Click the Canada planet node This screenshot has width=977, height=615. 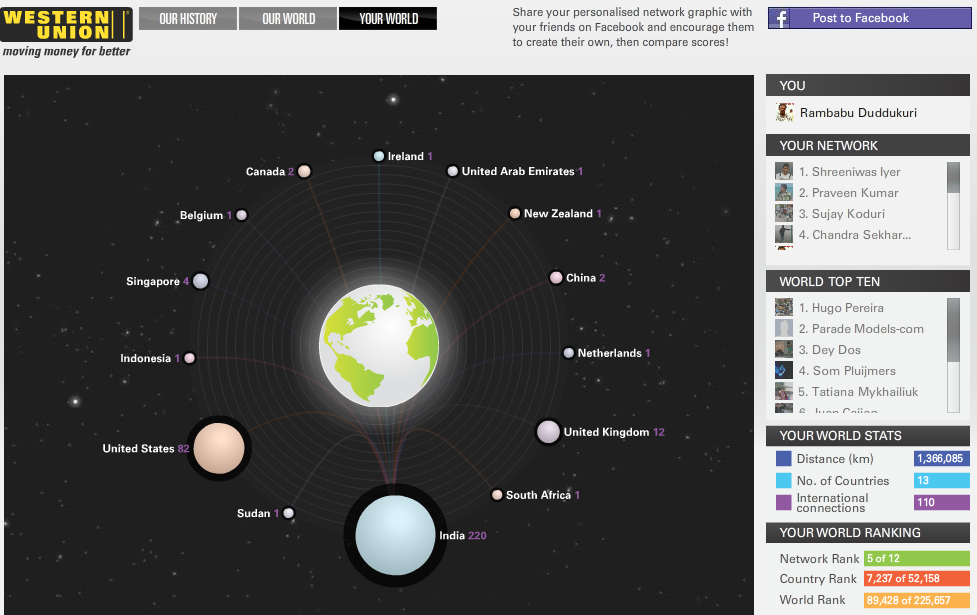coord(304,171)
